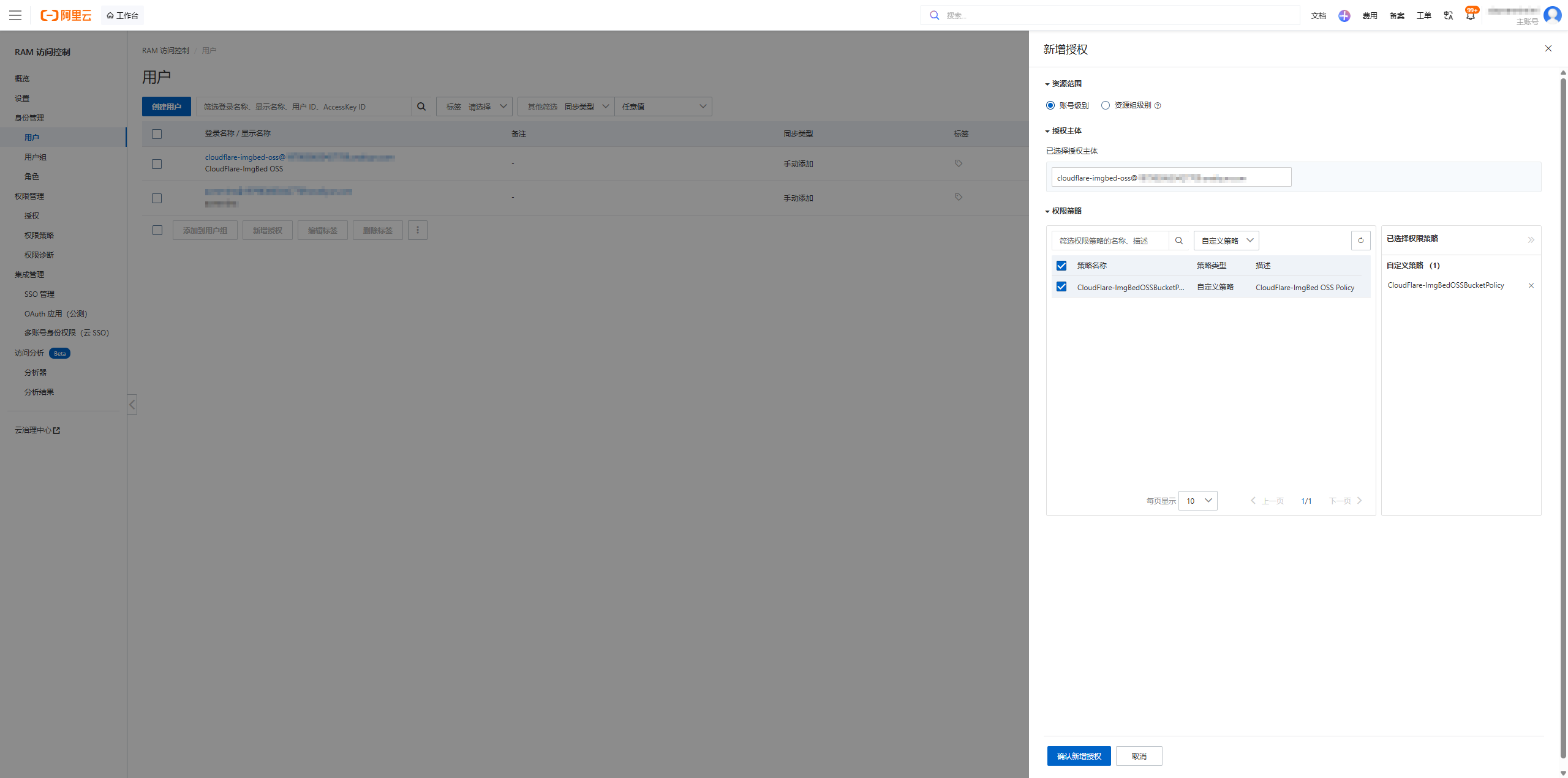Collapse the 权限策略 section

(x=1047, y=211)
